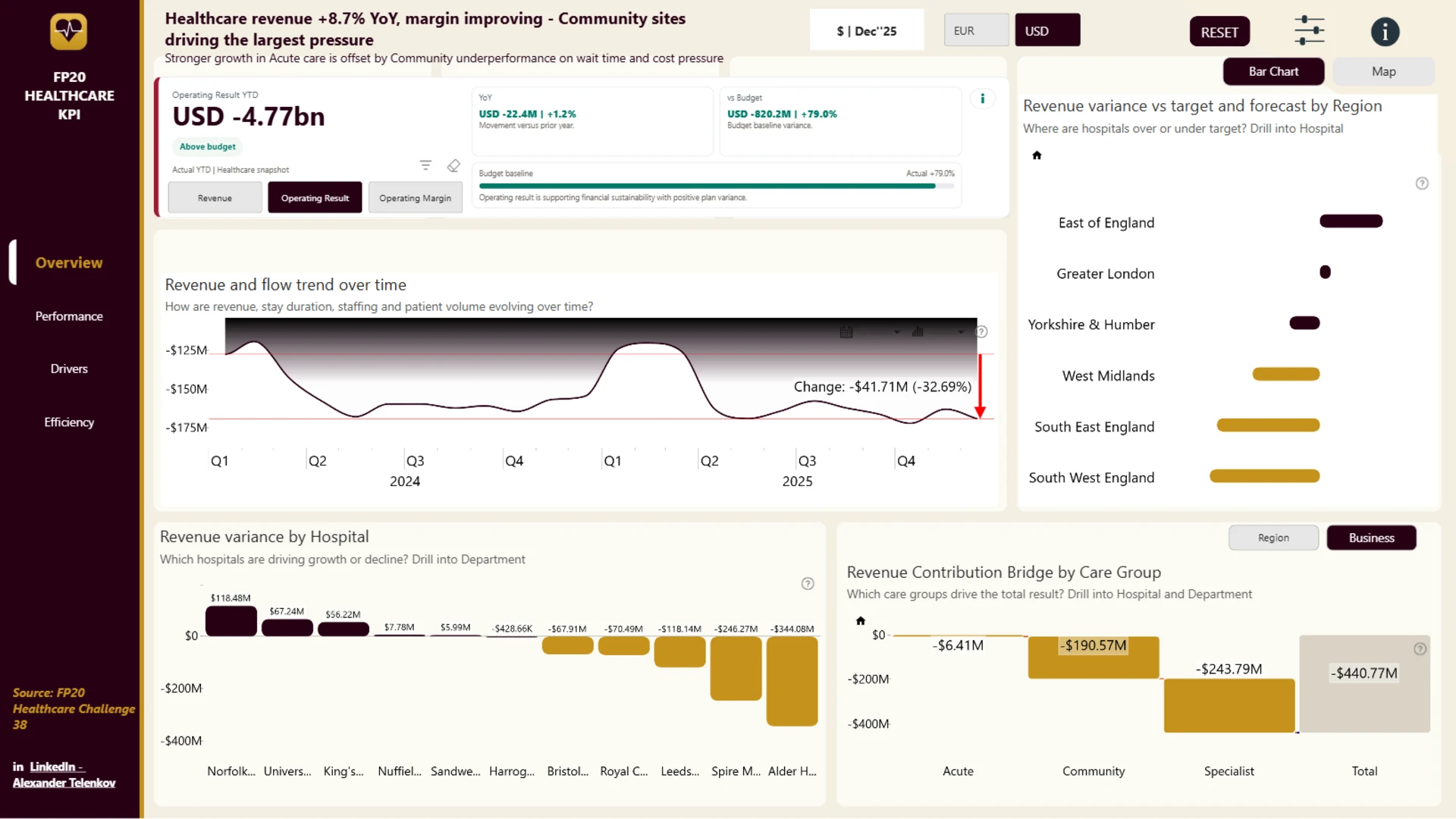Click the RESET button

coord(1219,32)
